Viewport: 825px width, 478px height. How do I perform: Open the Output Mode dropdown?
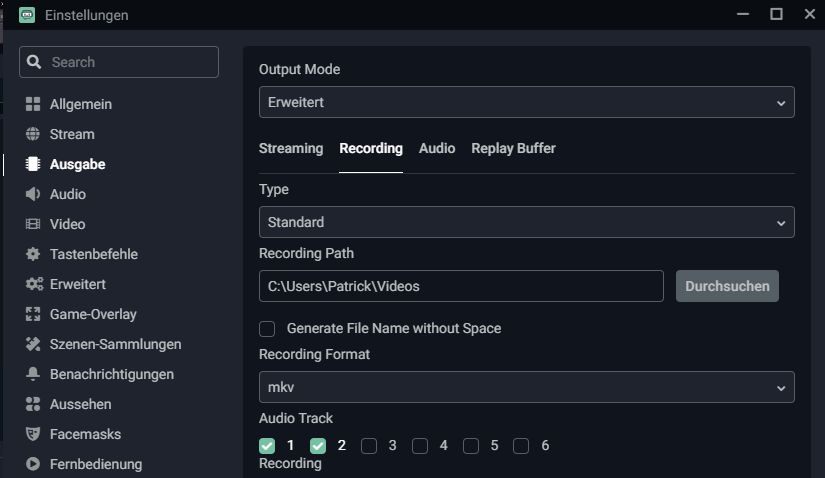coord(527,102)
